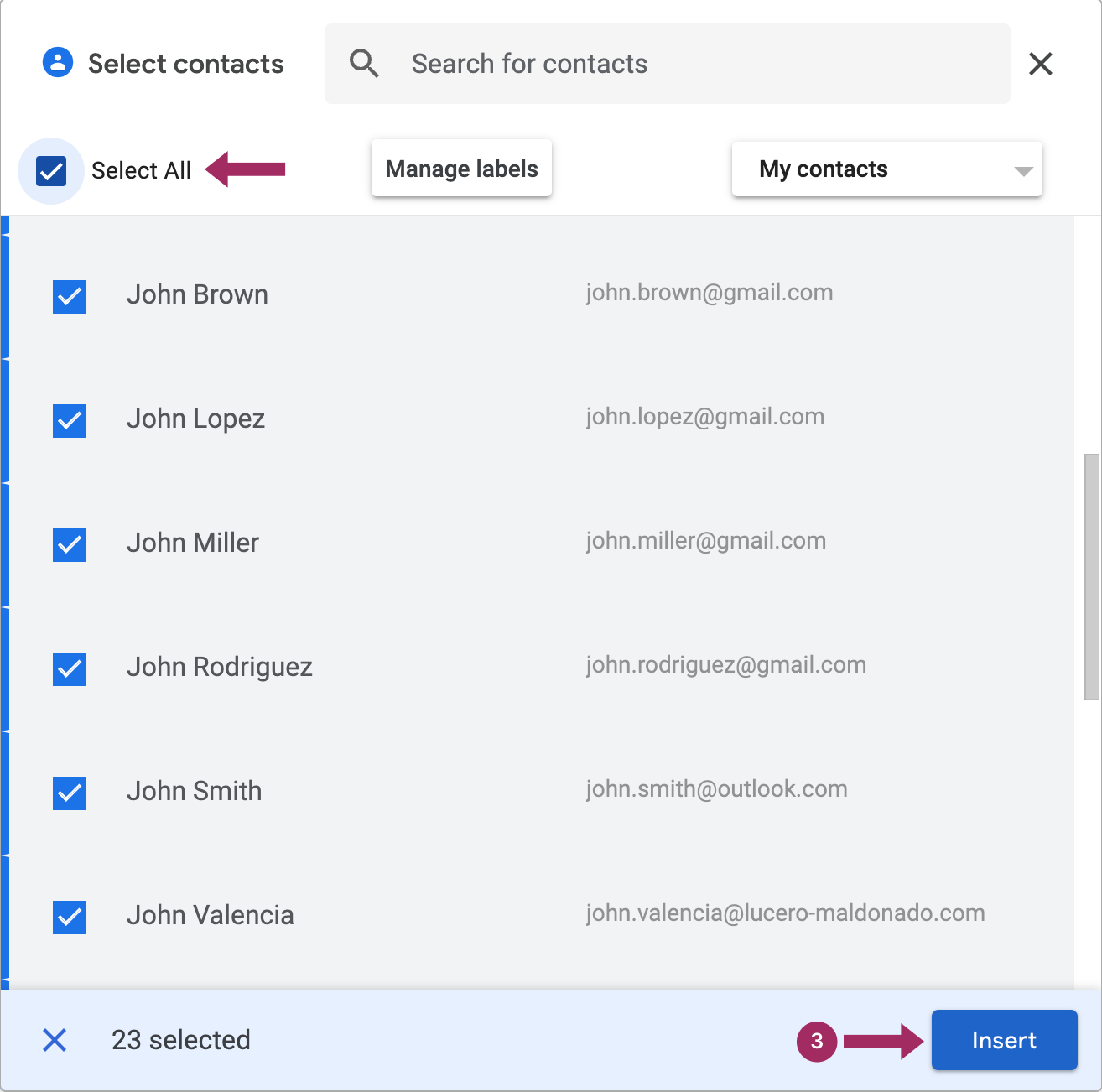Click email john.valencia@lucero-maldonado.com

pyautogui.click(x=786, y=913)
